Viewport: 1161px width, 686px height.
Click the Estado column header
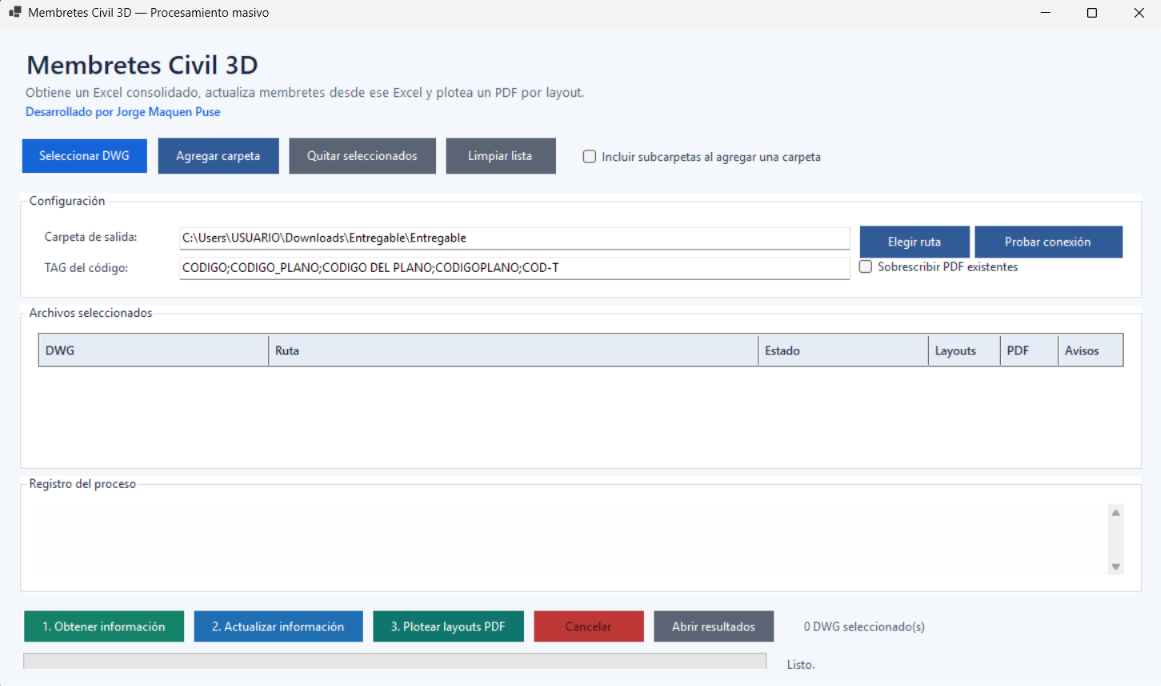pyautogui.click(x=843, y=350)
